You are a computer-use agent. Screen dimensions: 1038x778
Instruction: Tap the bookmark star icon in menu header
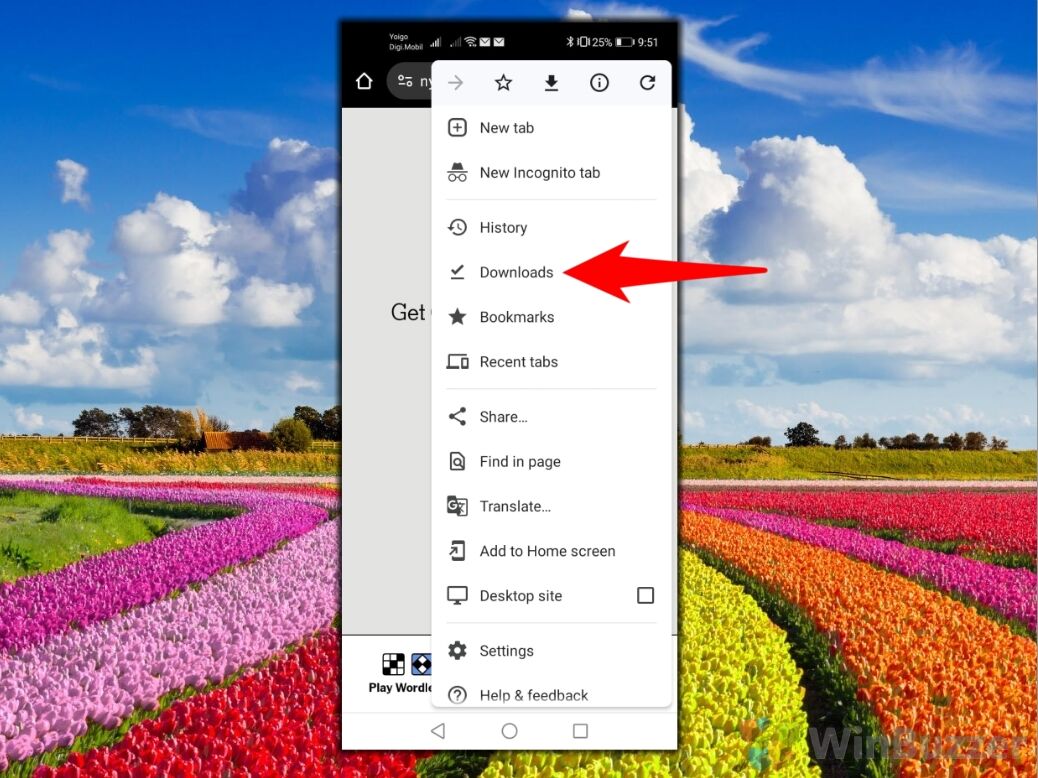(503, 83)
